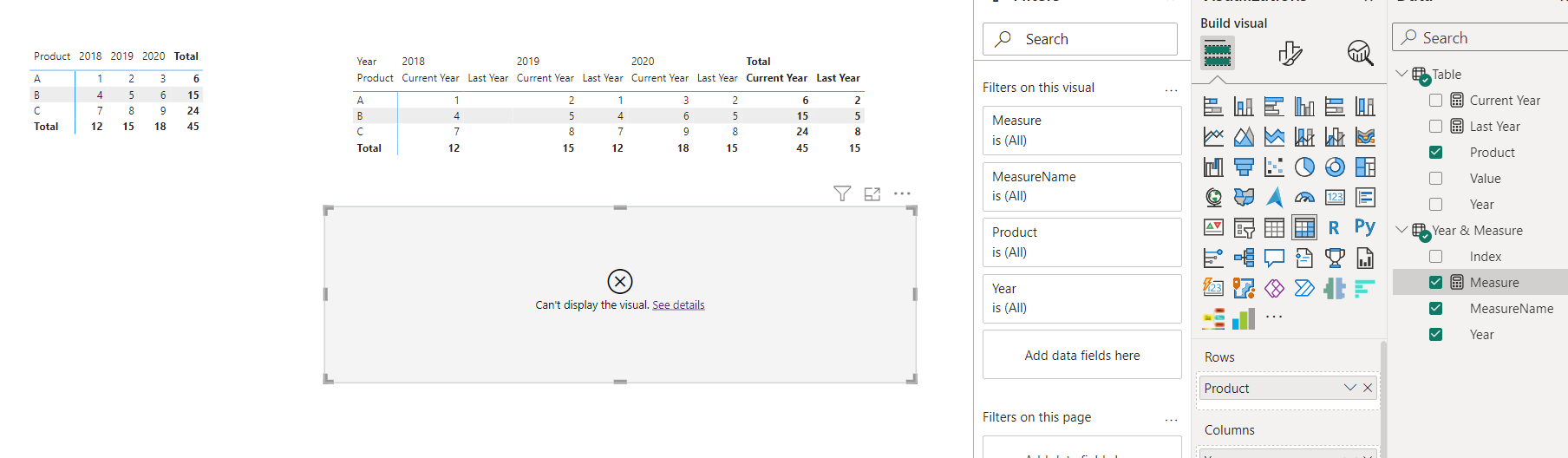The image size is (1568, 458).
Task: Select the R script visual
Action: (x=1335, y=228)
